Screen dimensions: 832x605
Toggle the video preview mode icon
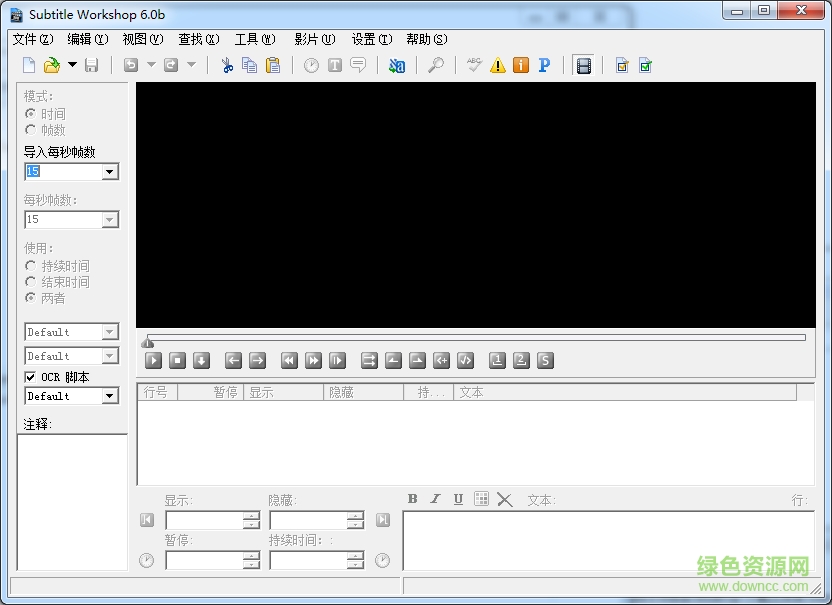583,65
